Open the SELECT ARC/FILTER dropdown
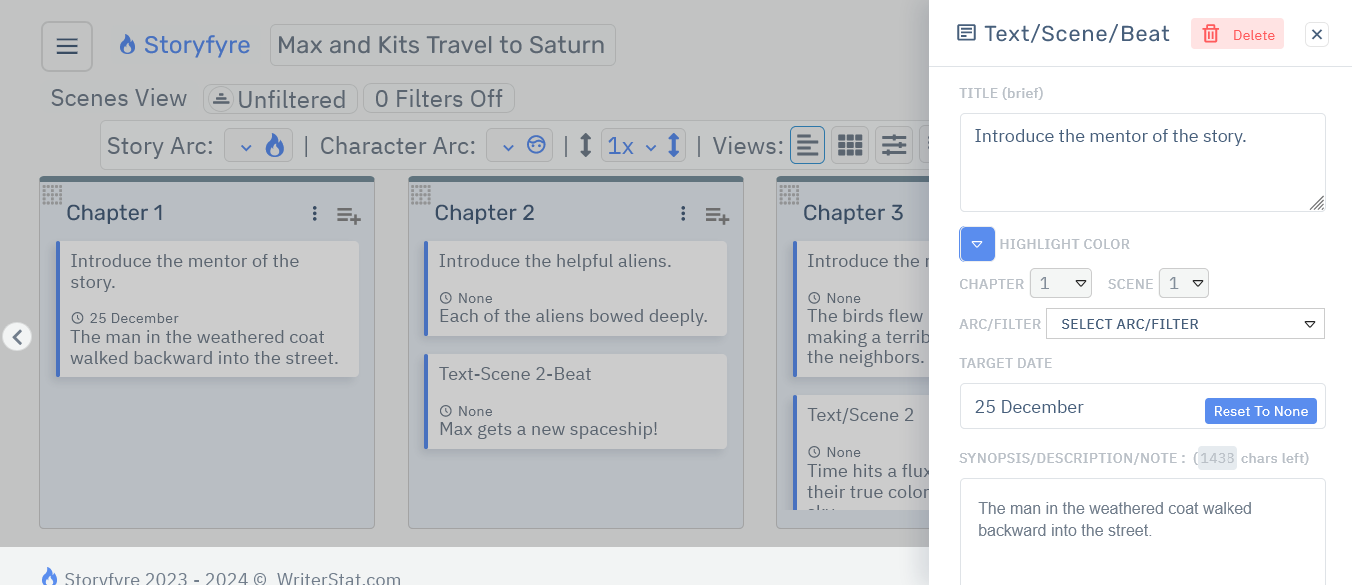1353x585 pixels. click(1185, 323)
